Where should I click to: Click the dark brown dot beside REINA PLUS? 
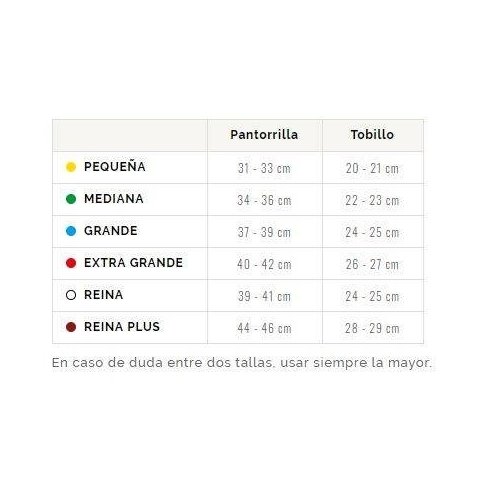(x=71, y=327)
